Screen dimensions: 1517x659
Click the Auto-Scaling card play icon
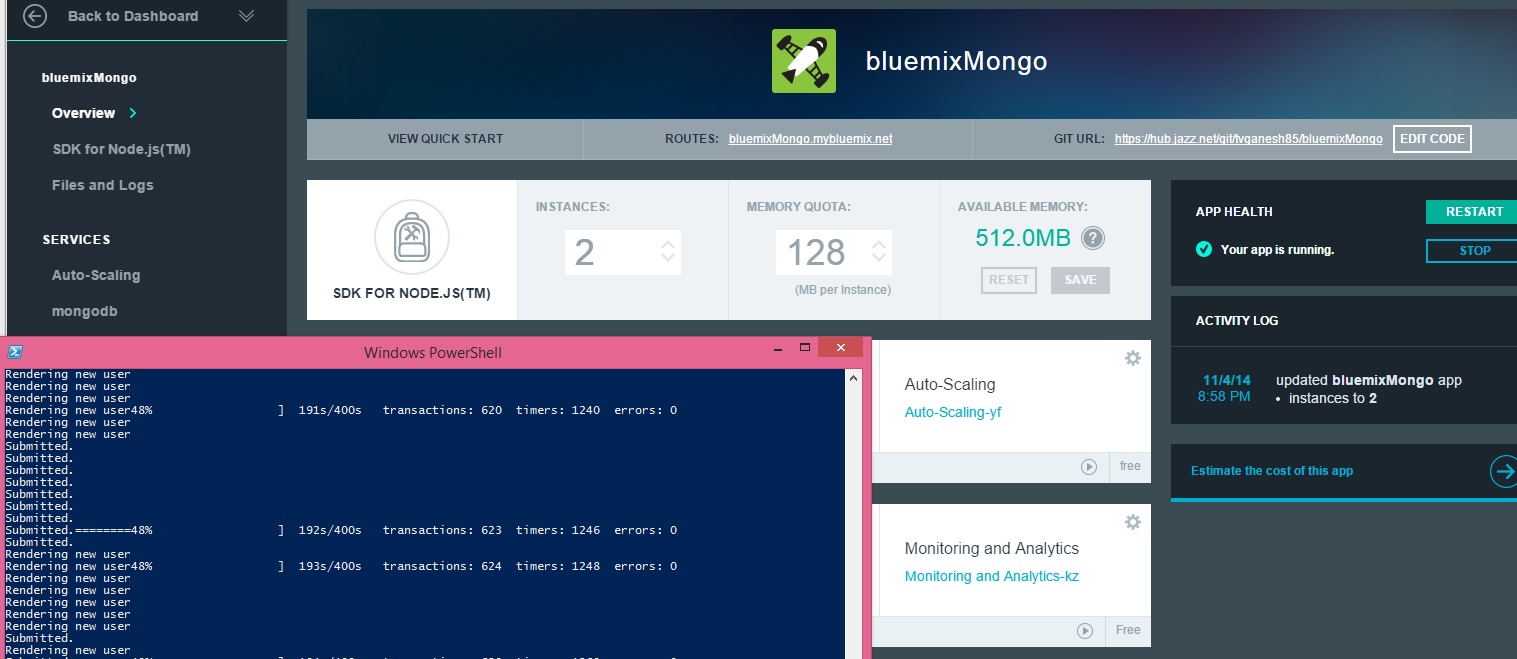pyautogui.click(x=1088, y=466)
